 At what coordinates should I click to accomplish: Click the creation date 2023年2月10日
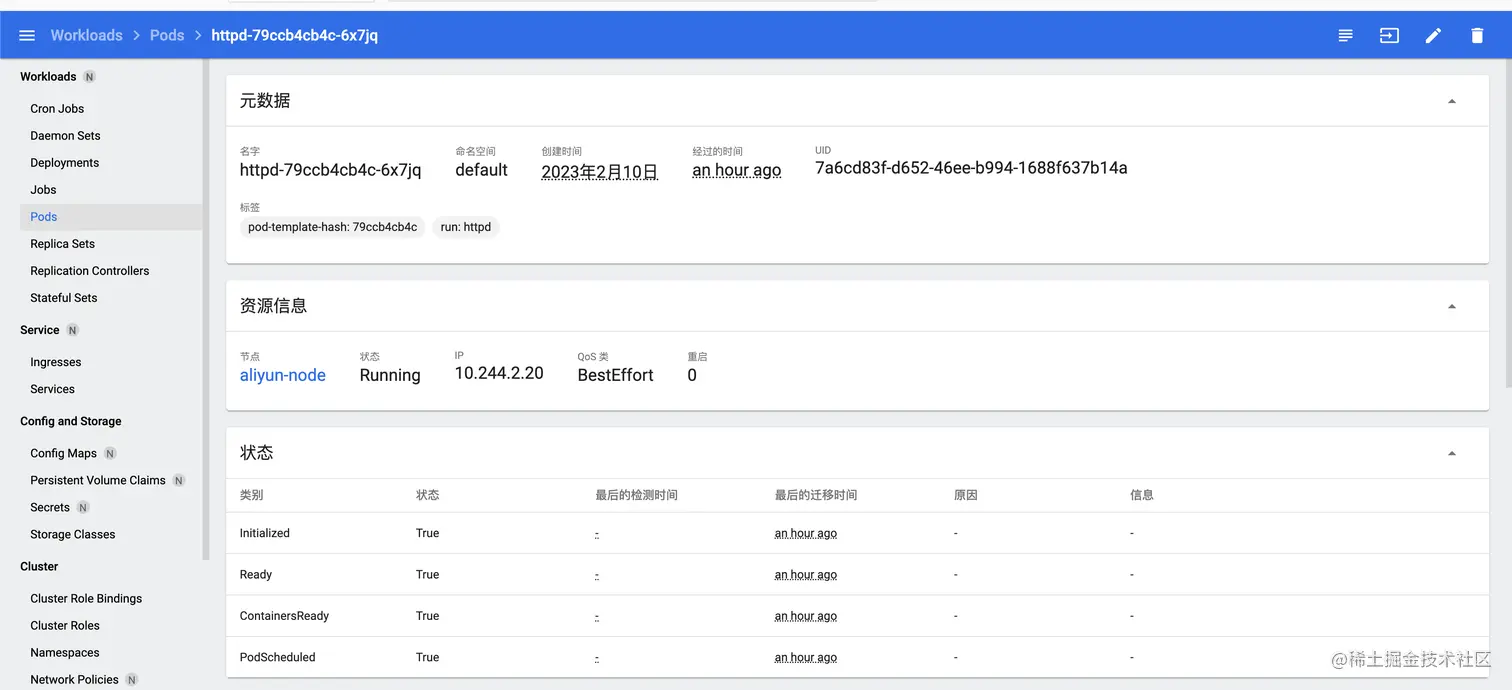pyautogui.click(x=600, y=171)
